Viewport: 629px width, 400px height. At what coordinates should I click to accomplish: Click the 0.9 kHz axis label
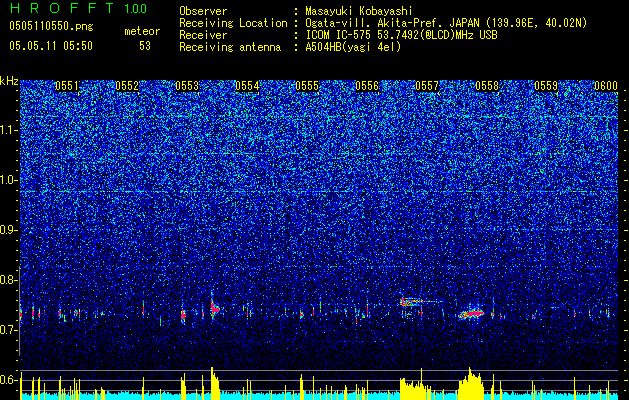[x=8, y=230]
